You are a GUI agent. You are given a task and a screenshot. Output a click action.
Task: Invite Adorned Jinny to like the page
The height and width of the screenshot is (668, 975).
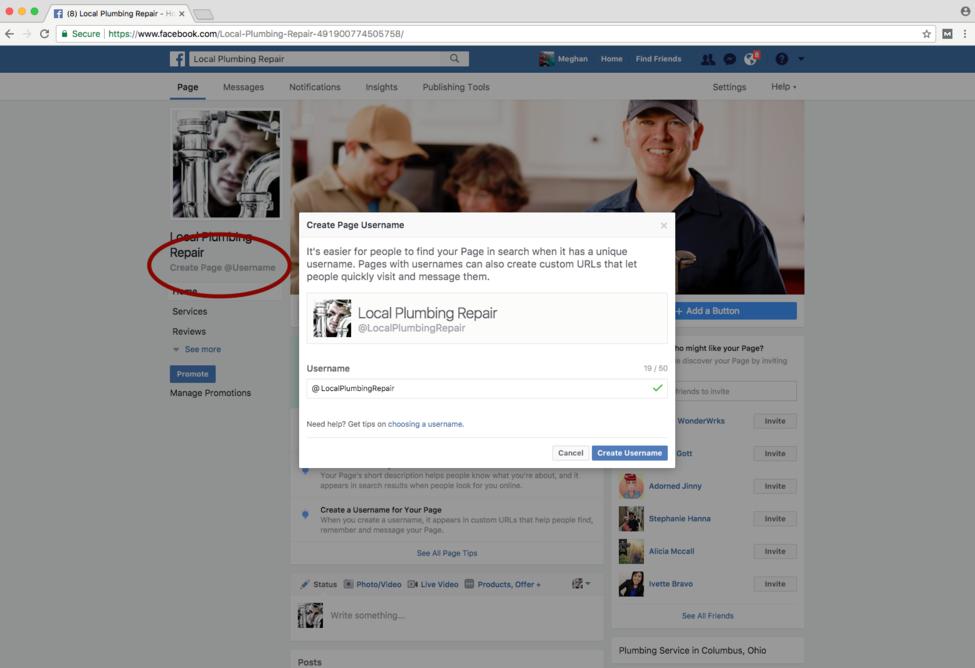775,486
